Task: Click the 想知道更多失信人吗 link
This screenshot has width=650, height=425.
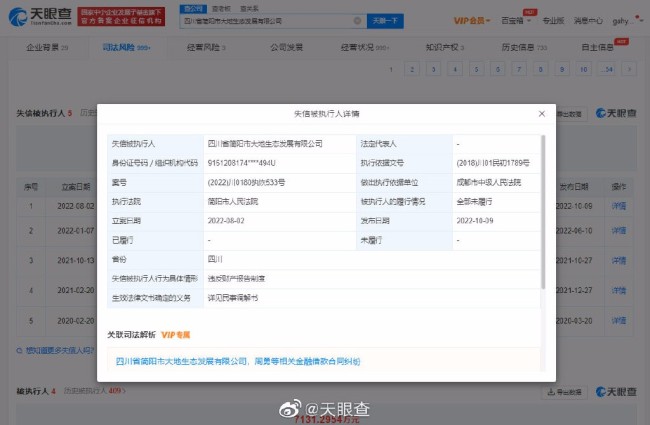Action: (x=56, y=350)
